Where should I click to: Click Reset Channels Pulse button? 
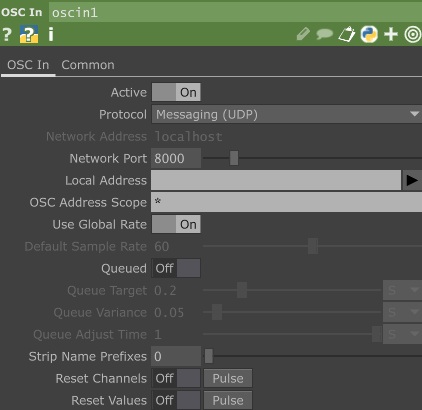tap(228, 378)
